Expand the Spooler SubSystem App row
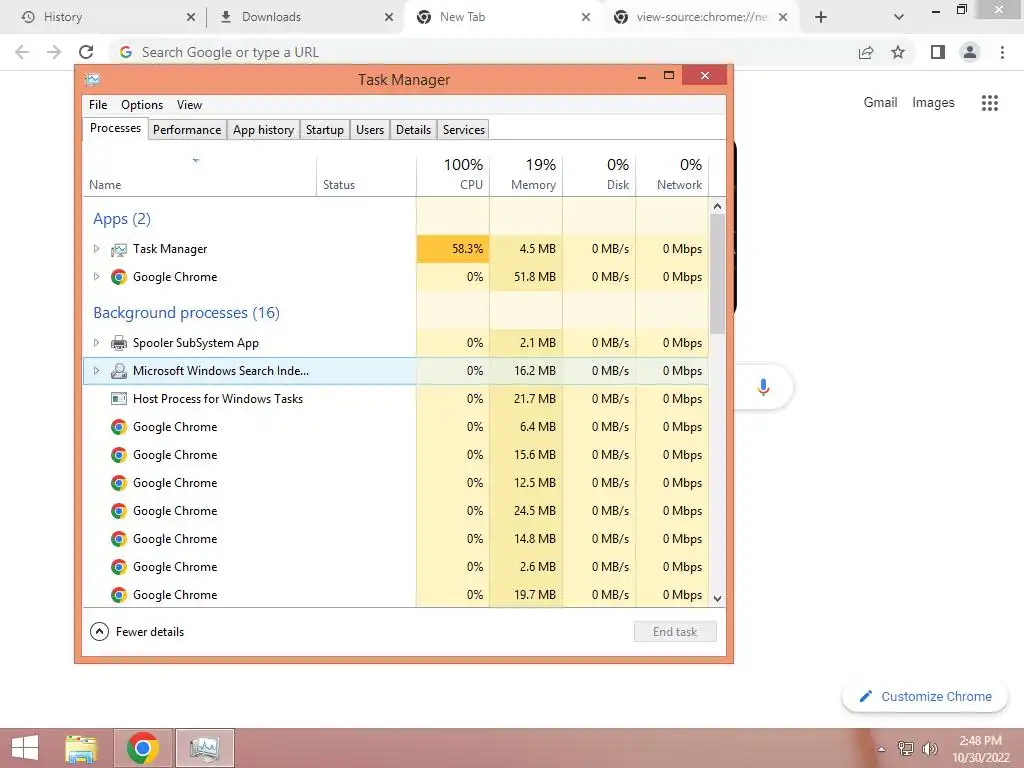The height and width of the screenshot is (768, 1024). pyautogui.click(x=97, y=343)
